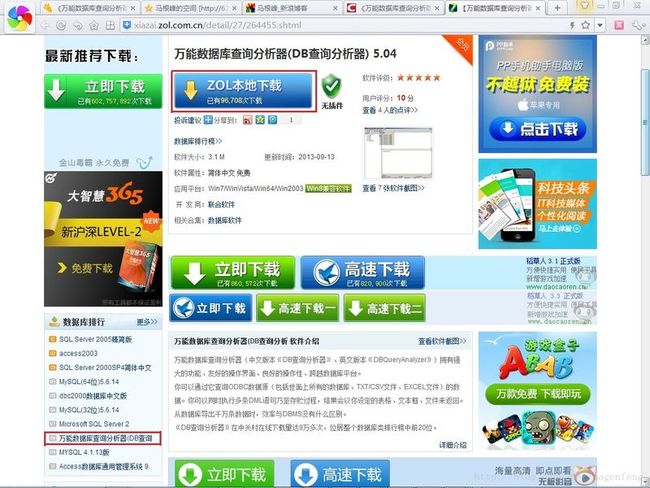This screenshot has width=650, height=488.
Task: Bookmark page with star in address bar
Action: point(585,25)
